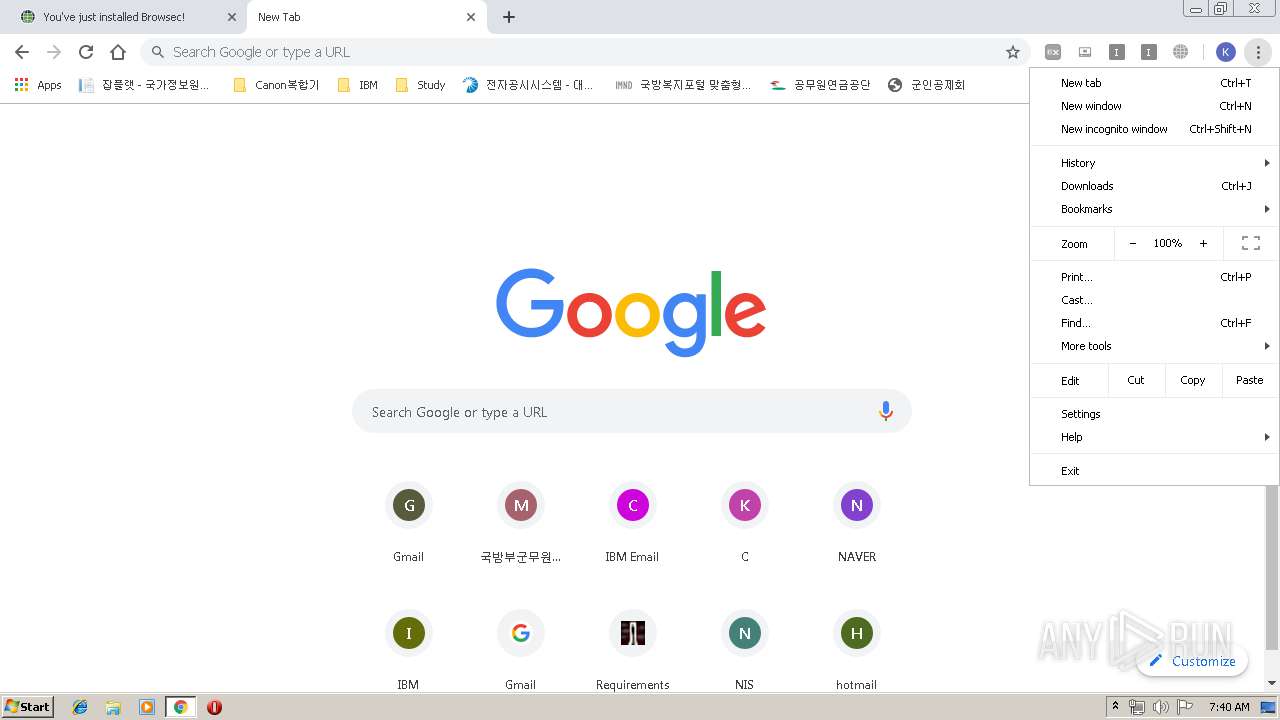This screenshot has width=1280, height=720.
Task: Click the address bar
Action: pyautogui.click(x=585, y=52)
